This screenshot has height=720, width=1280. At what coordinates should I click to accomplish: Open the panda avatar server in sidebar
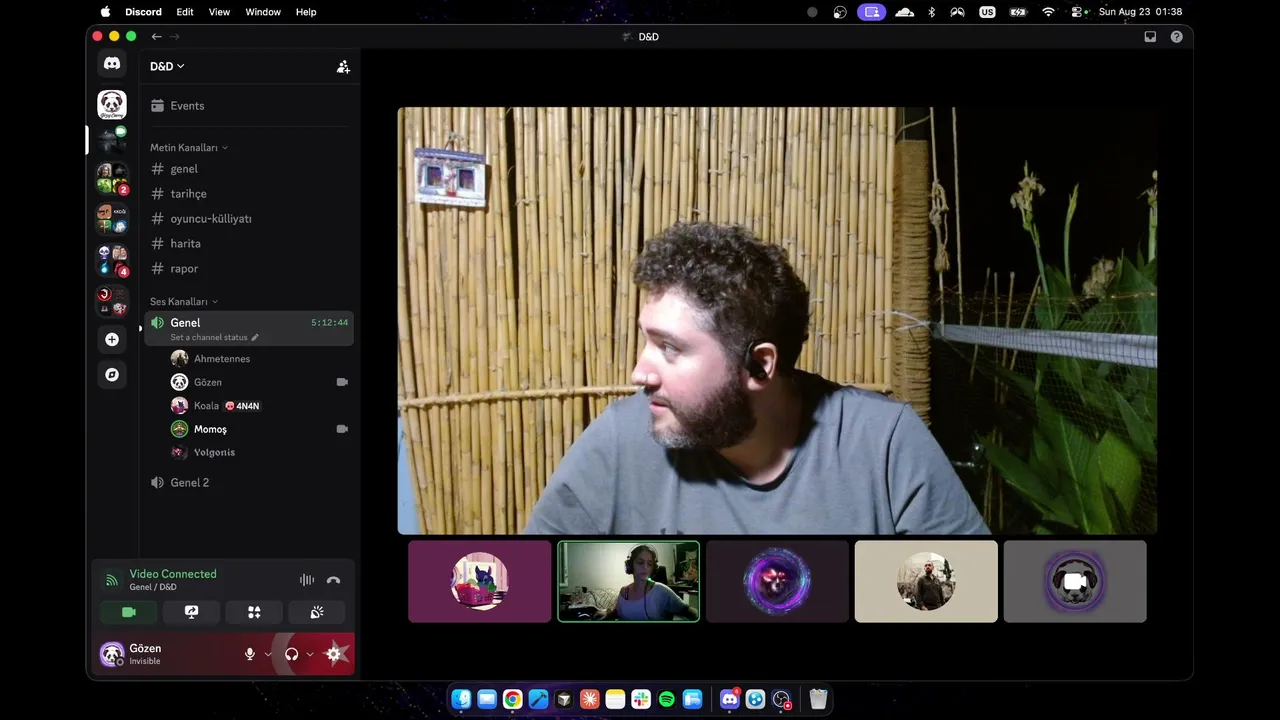(x=112, y=104)
